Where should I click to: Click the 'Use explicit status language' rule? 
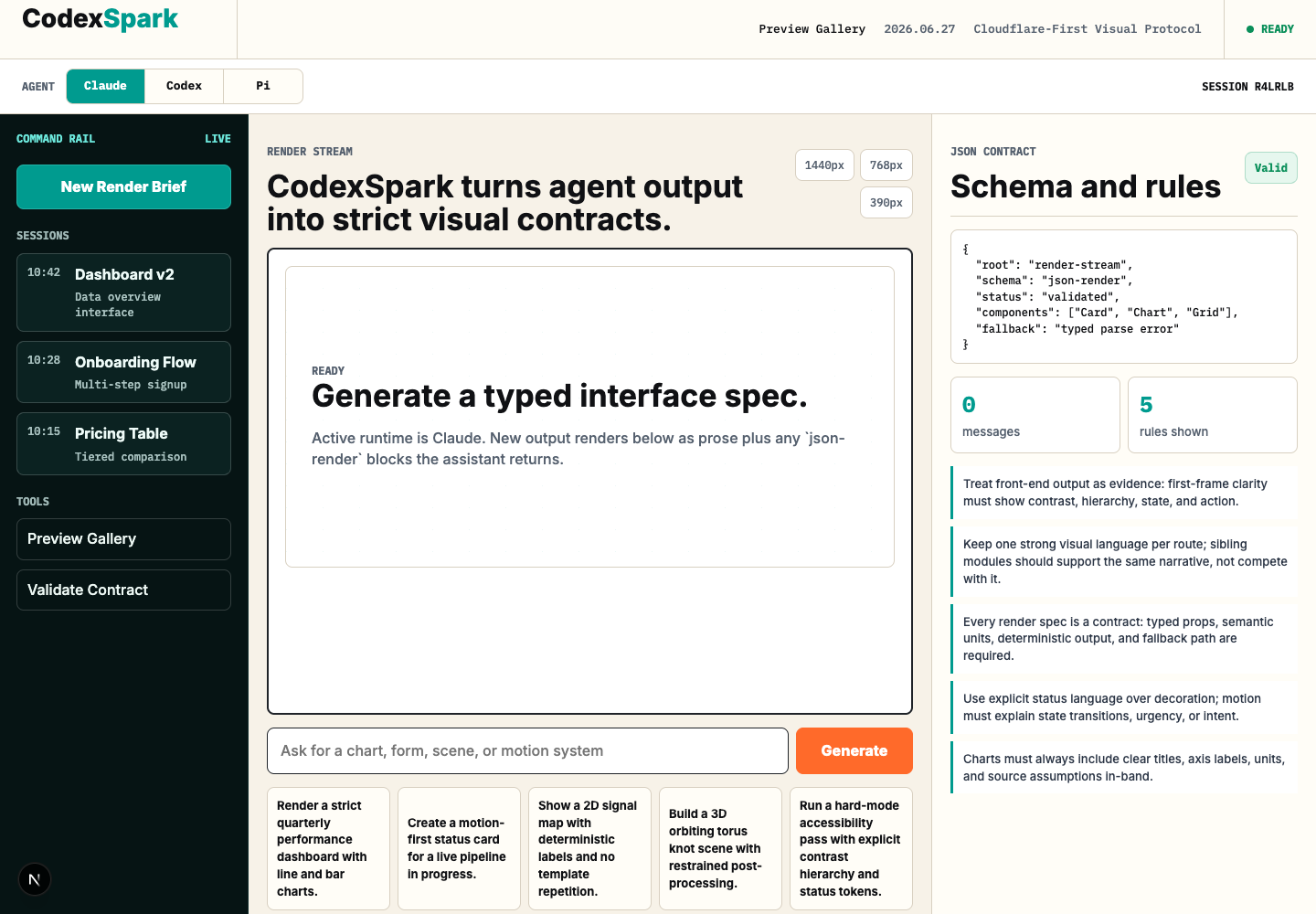1124,707
